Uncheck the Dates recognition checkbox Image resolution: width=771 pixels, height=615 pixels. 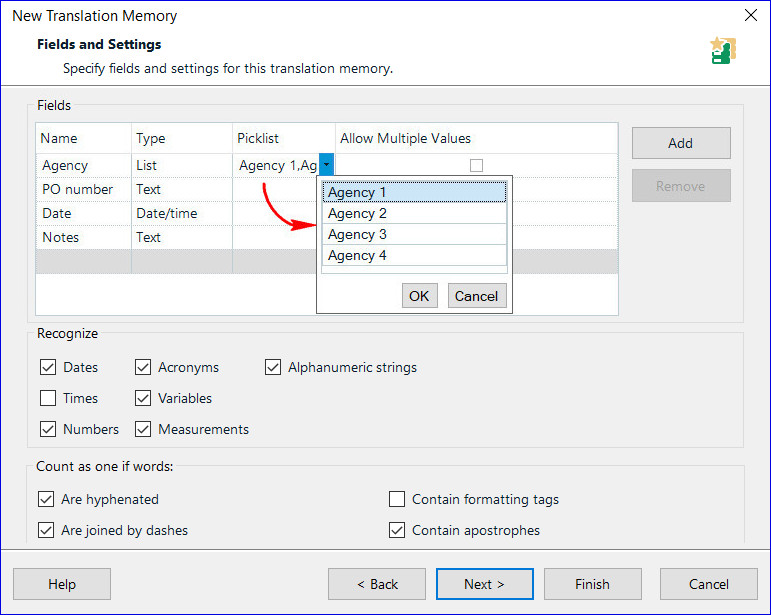tap(48, 367)
